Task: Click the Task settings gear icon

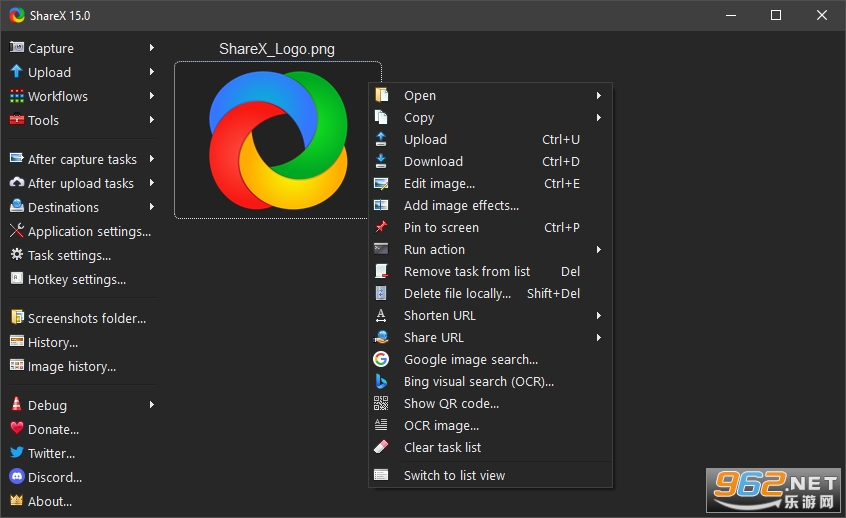Action: (17, 254)
